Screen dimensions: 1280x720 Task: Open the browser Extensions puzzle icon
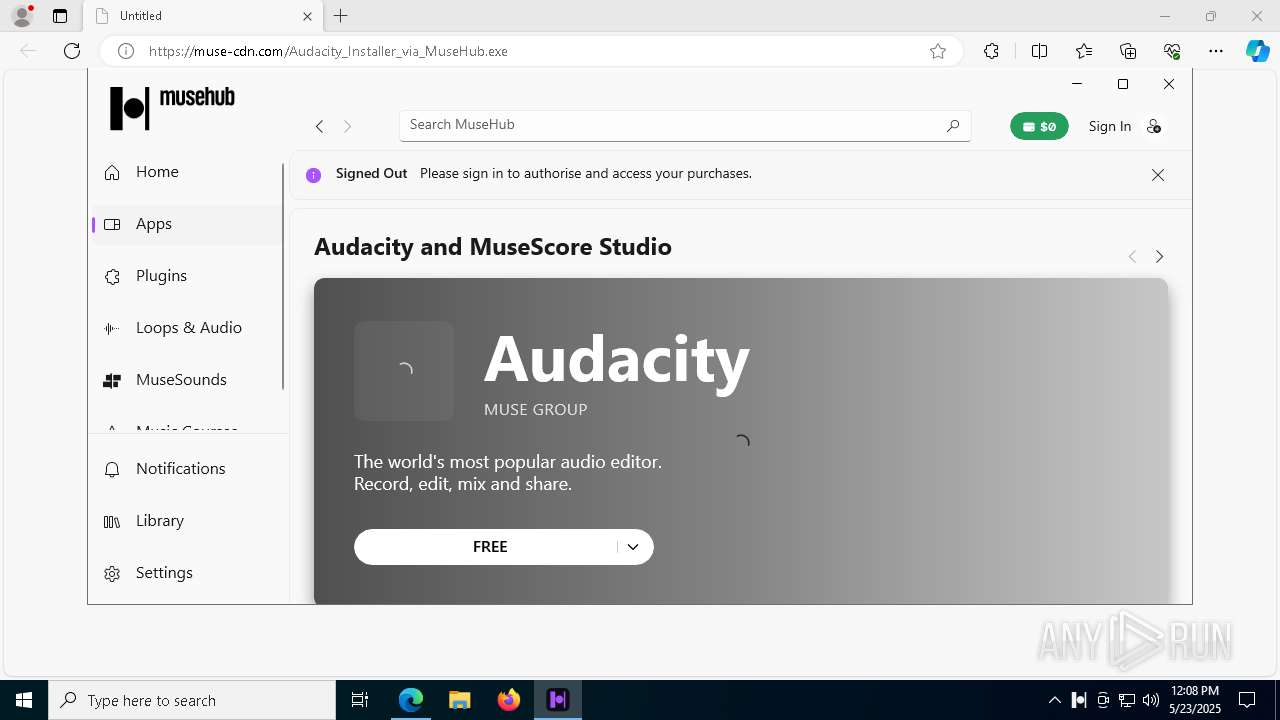991,51
